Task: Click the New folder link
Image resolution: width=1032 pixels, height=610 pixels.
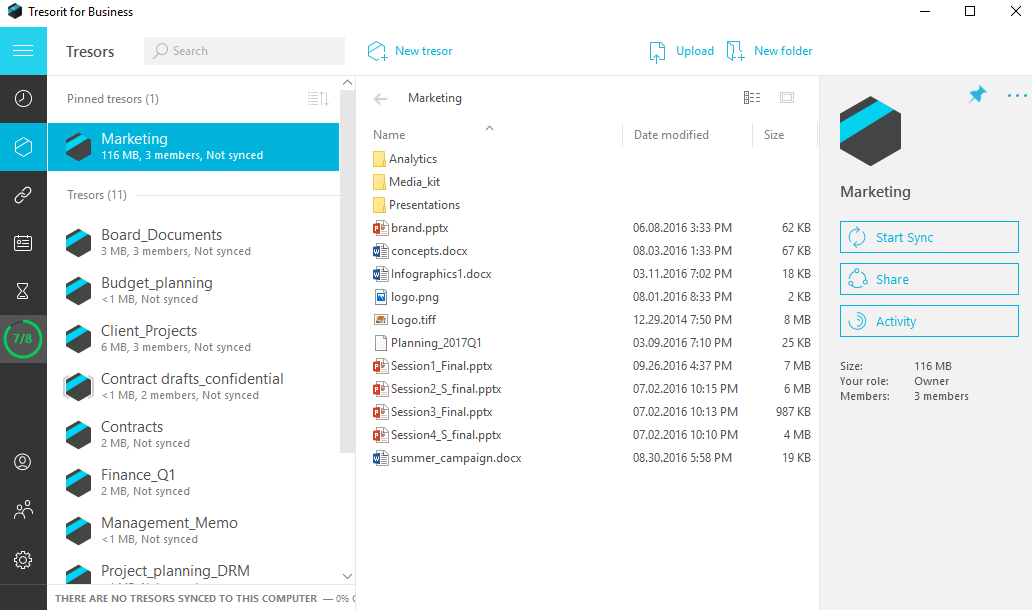Action: pos(783,51)
